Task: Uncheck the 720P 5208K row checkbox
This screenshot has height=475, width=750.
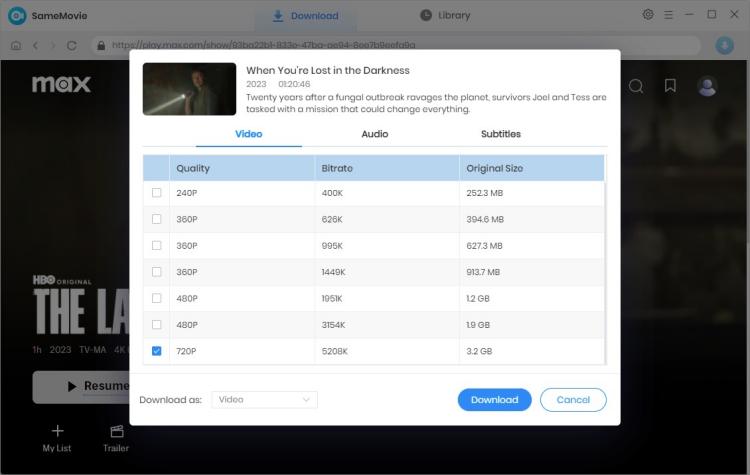Action: 156,351
